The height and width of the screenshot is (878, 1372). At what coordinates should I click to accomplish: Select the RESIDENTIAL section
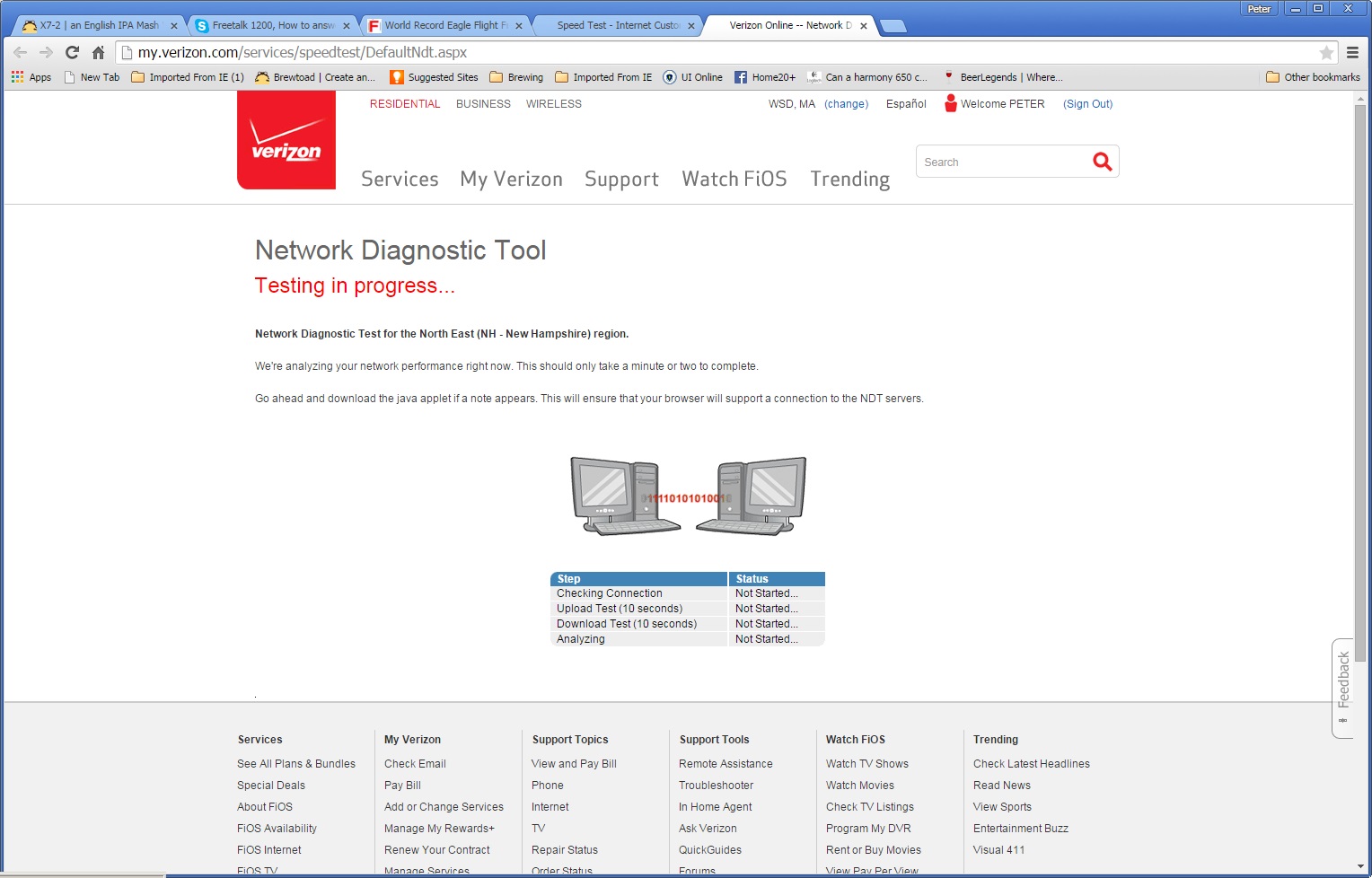click(x=405, y=104)
